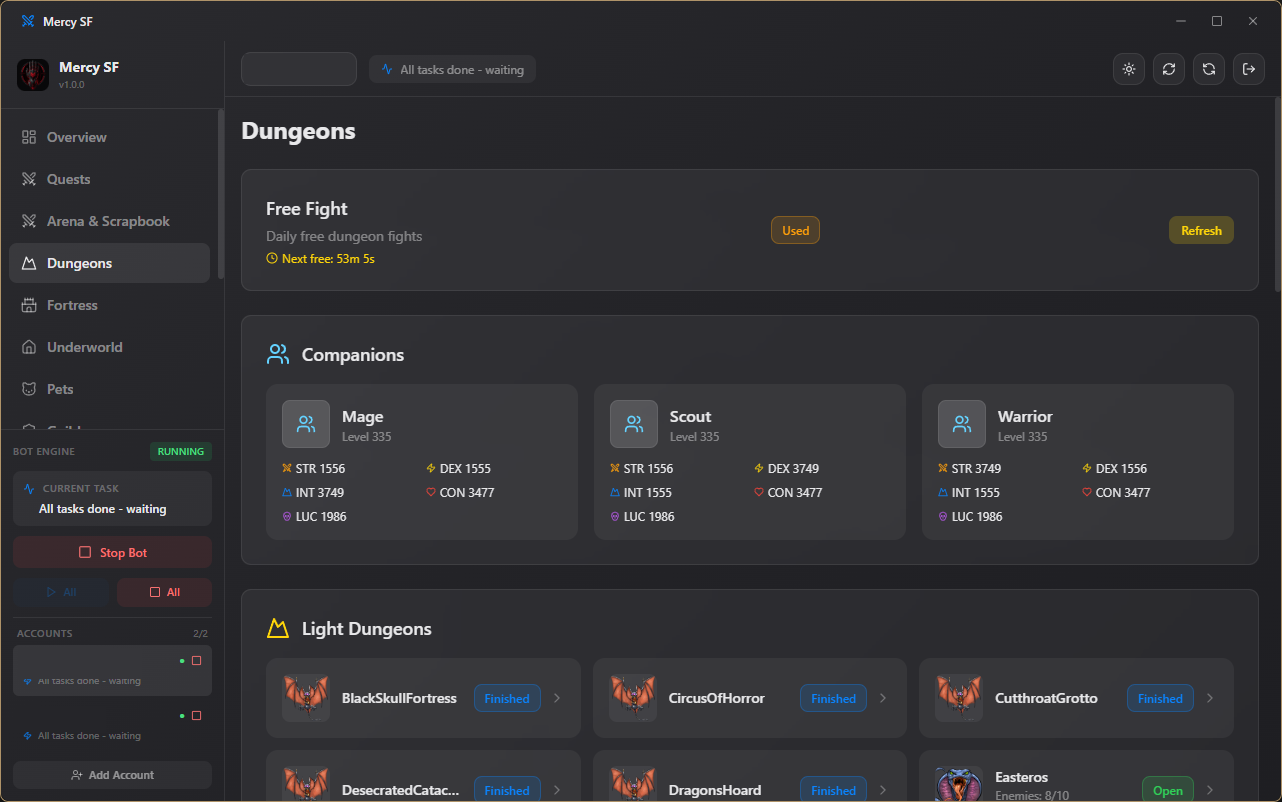Click the Used badge in Free Fight
Image resolution: width=1282 pixels, height=802 pixels.
[796, 230]
